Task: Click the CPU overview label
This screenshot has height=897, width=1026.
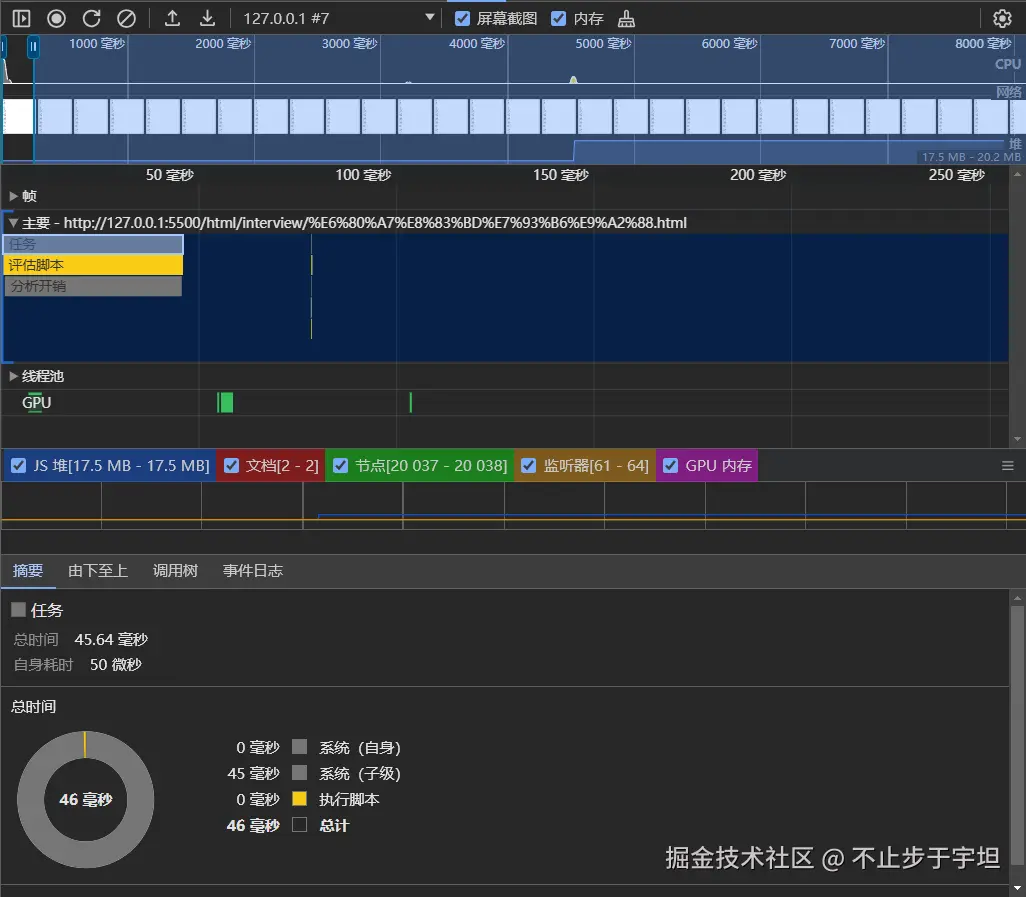Action: [1008, 64]
